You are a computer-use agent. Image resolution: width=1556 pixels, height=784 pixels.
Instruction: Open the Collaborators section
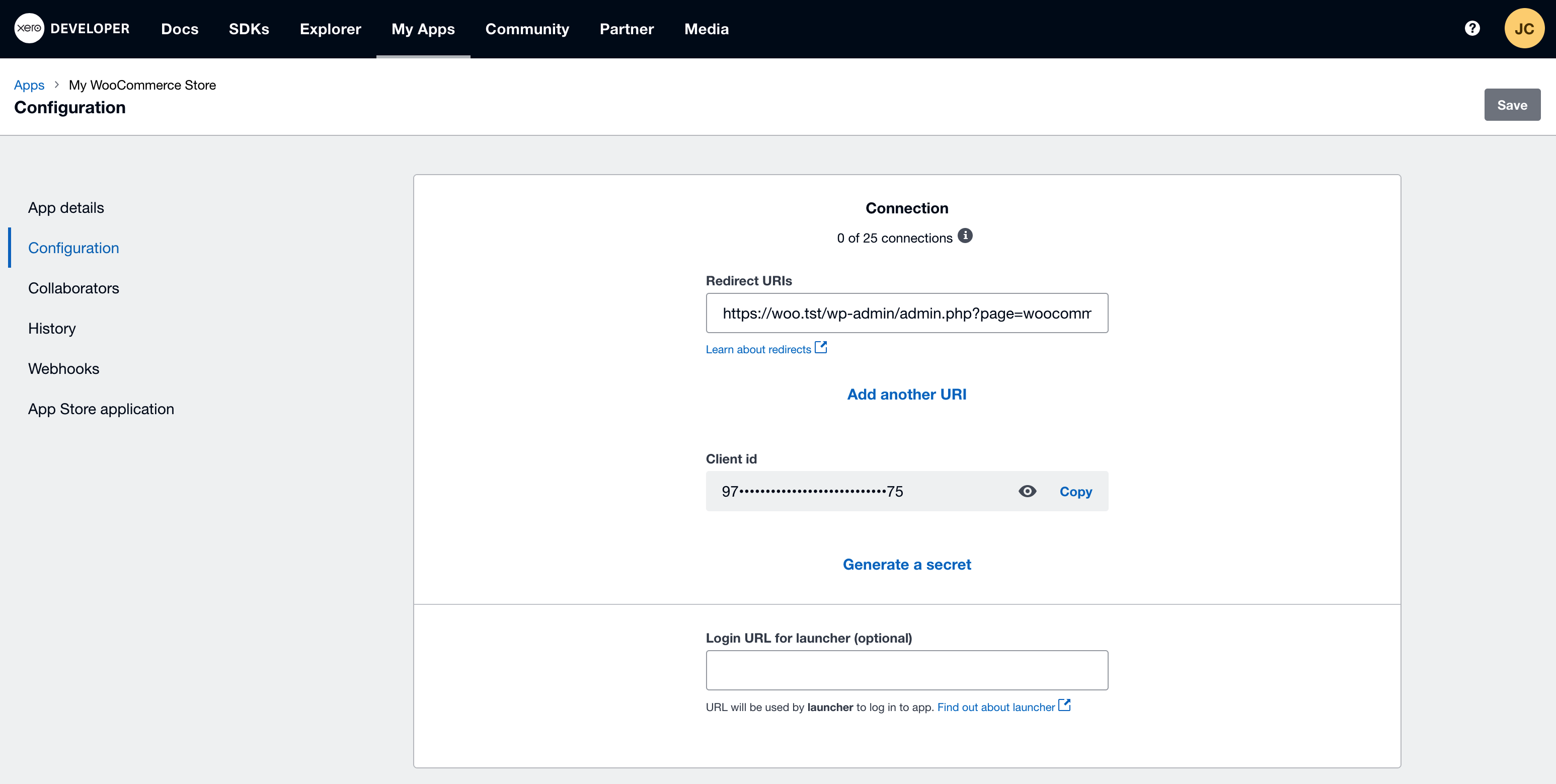[x=73, y=288]
